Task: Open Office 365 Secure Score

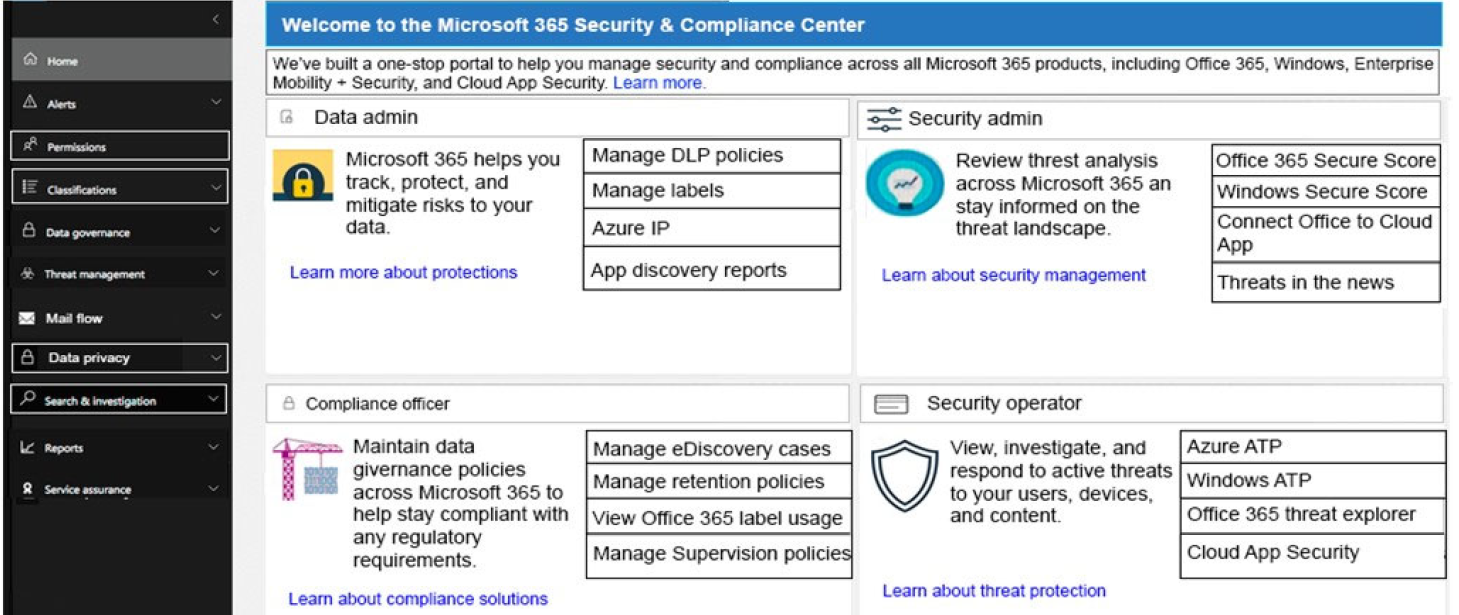Action: point(1326,160)
